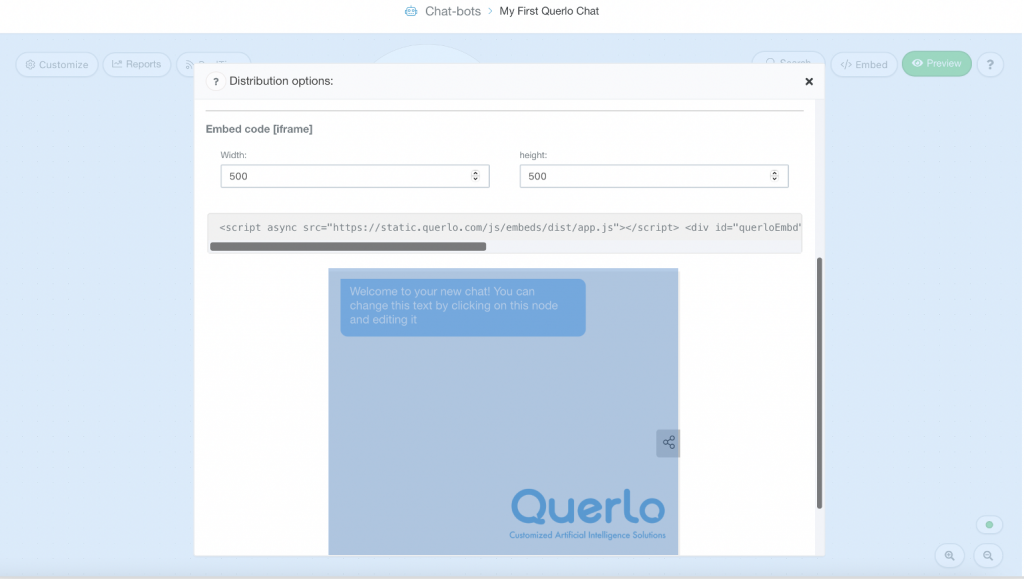The height and width of the screenshot is (579, 1024).
Task: Open the Customize settings button
Action: point(57,65)
